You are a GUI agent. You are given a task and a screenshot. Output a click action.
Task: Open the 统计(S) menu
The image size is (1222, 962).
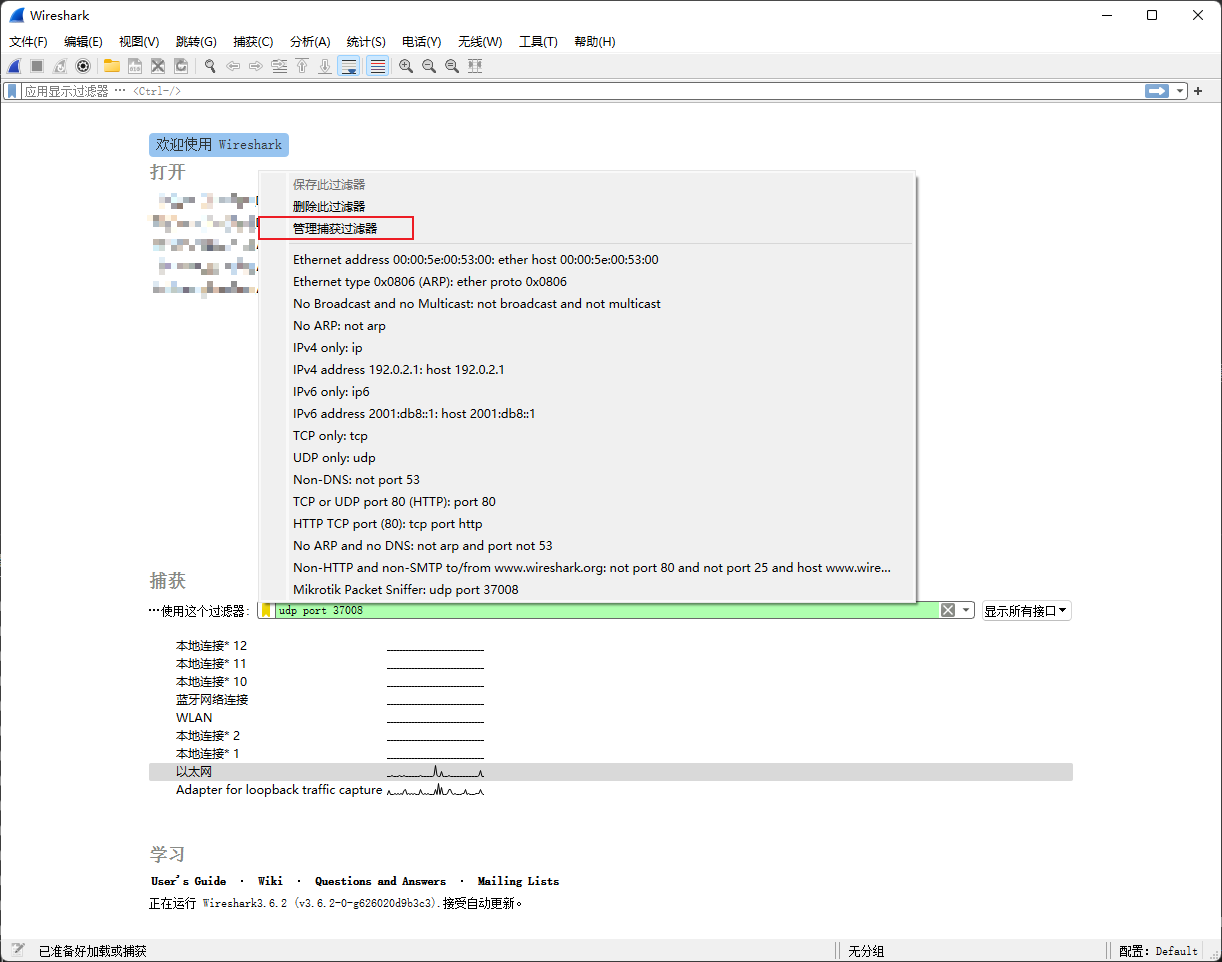click(366, 42)
